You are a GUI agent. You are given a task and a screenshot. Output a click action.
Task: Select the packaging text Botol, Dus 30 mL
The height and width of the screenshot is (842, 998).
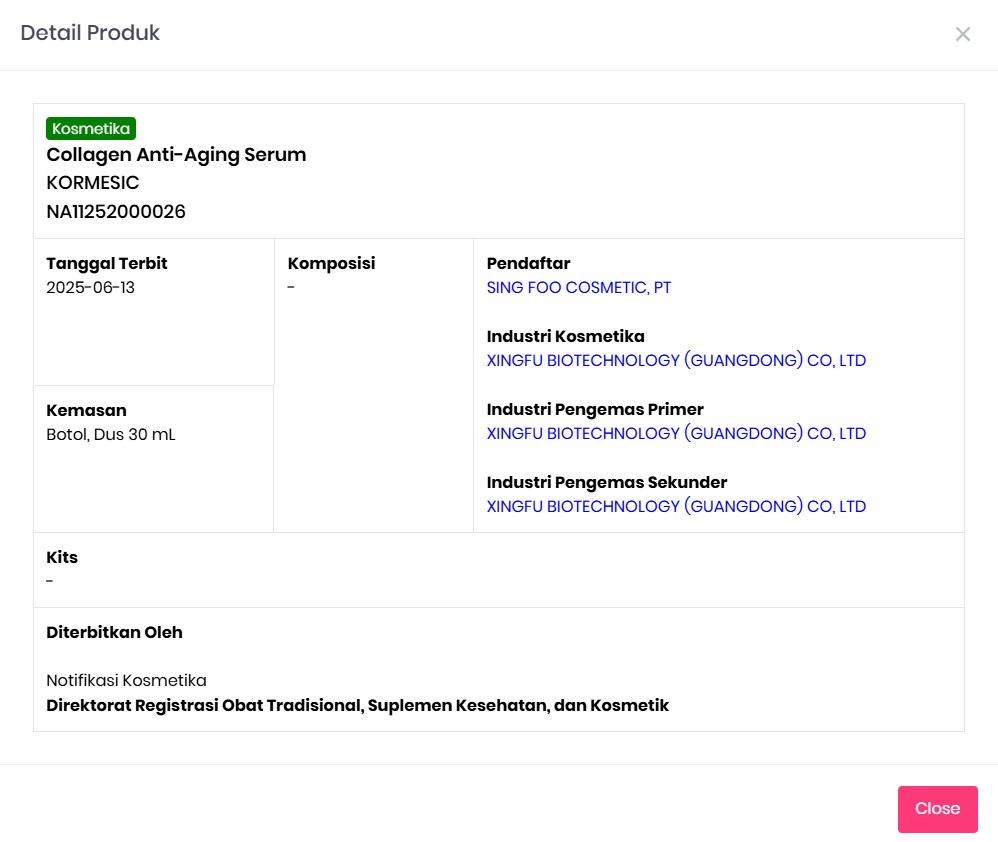[x=111, y=435]
